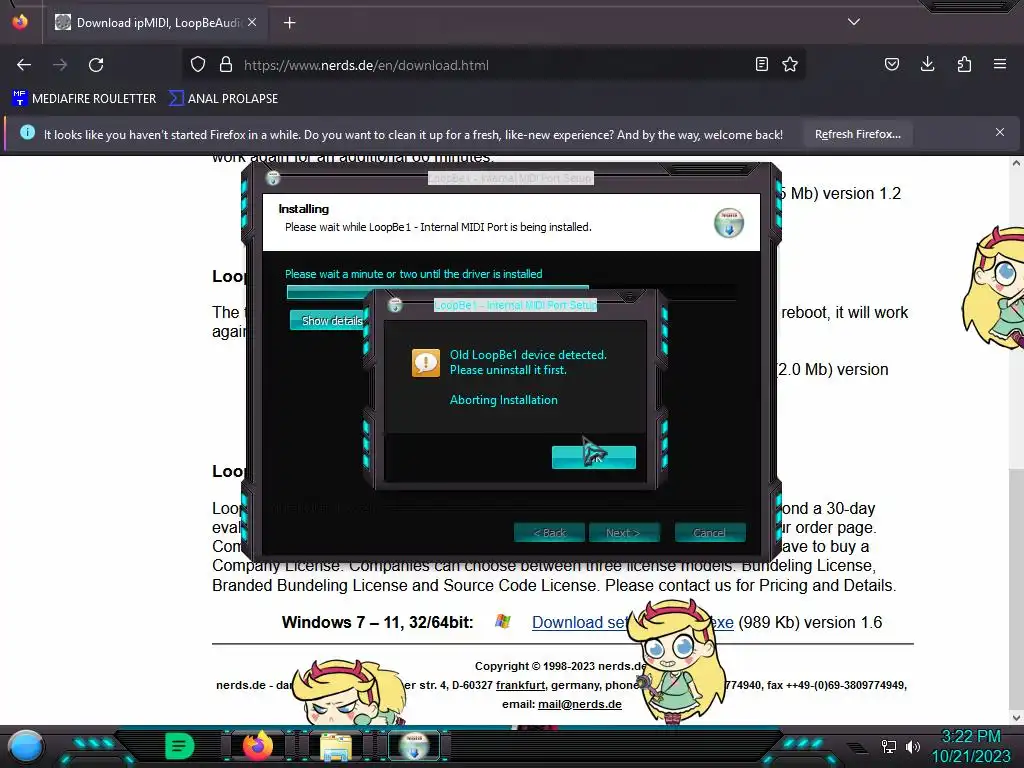Open volume speaker tray icon
Image resolution: width=1024 pixels, height=768 pixels.
coord(912,746)
